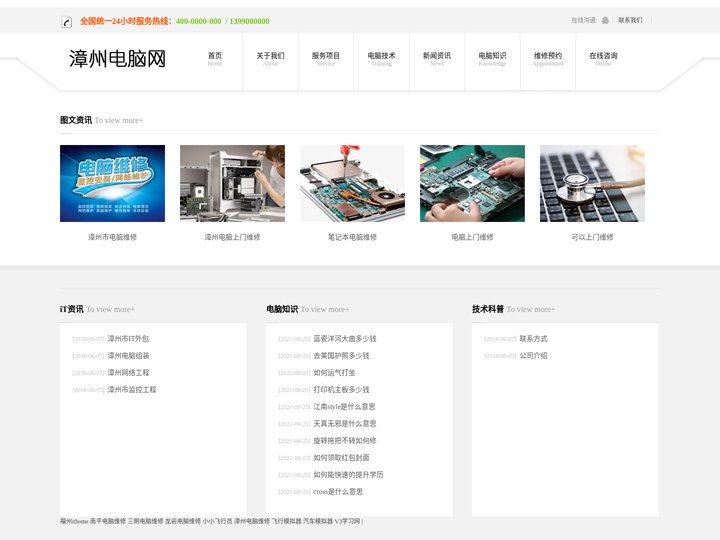720x540 pixels.
Task: Open the 漳州网络工程 article
Action: tap(128, 372)
